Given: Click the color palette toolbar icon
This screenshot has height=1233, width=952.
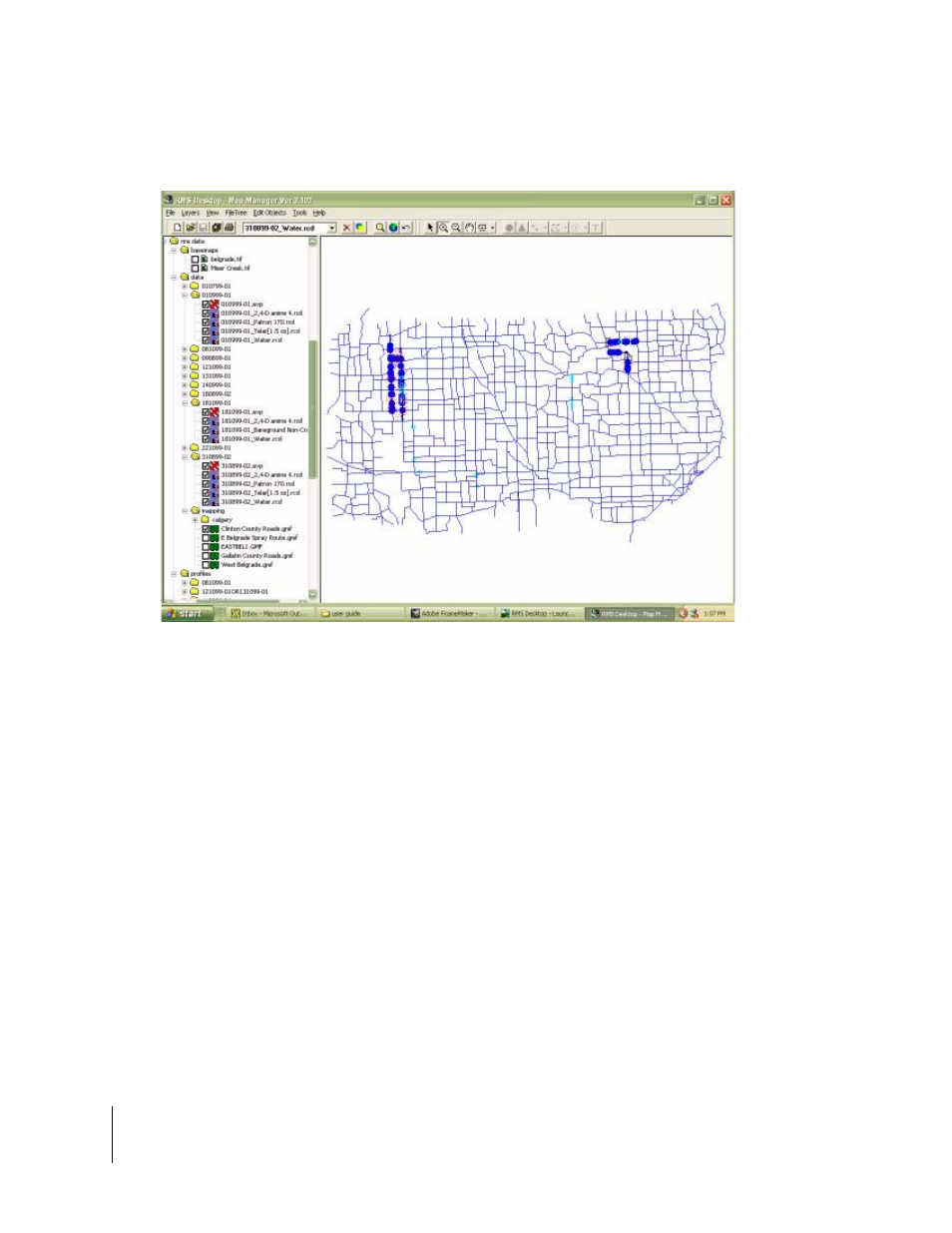Looking at the screenshot, I should coord(360,228).
